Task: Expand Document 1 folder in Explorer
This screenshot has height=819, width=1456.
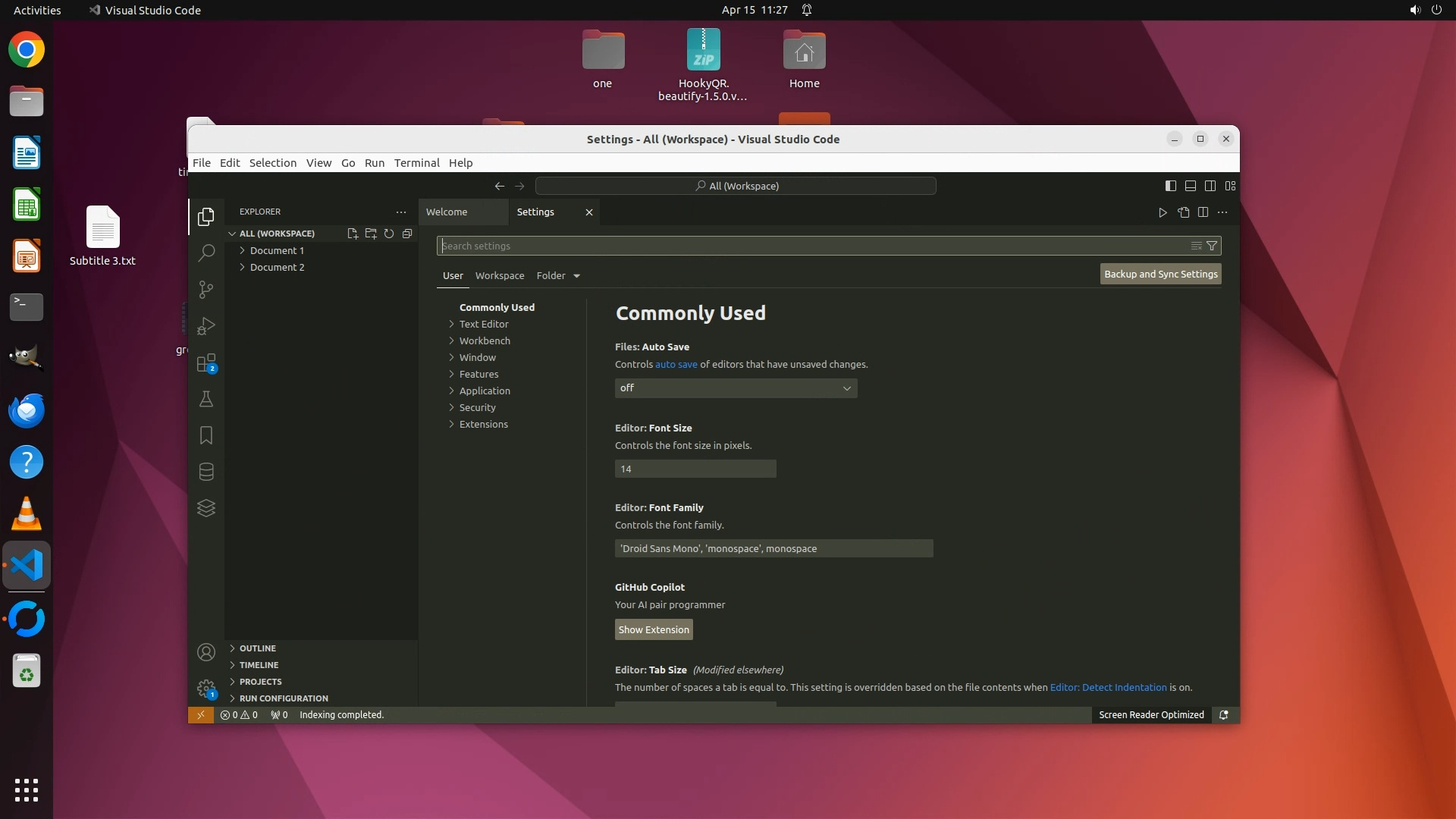Action: pos(277,250)
